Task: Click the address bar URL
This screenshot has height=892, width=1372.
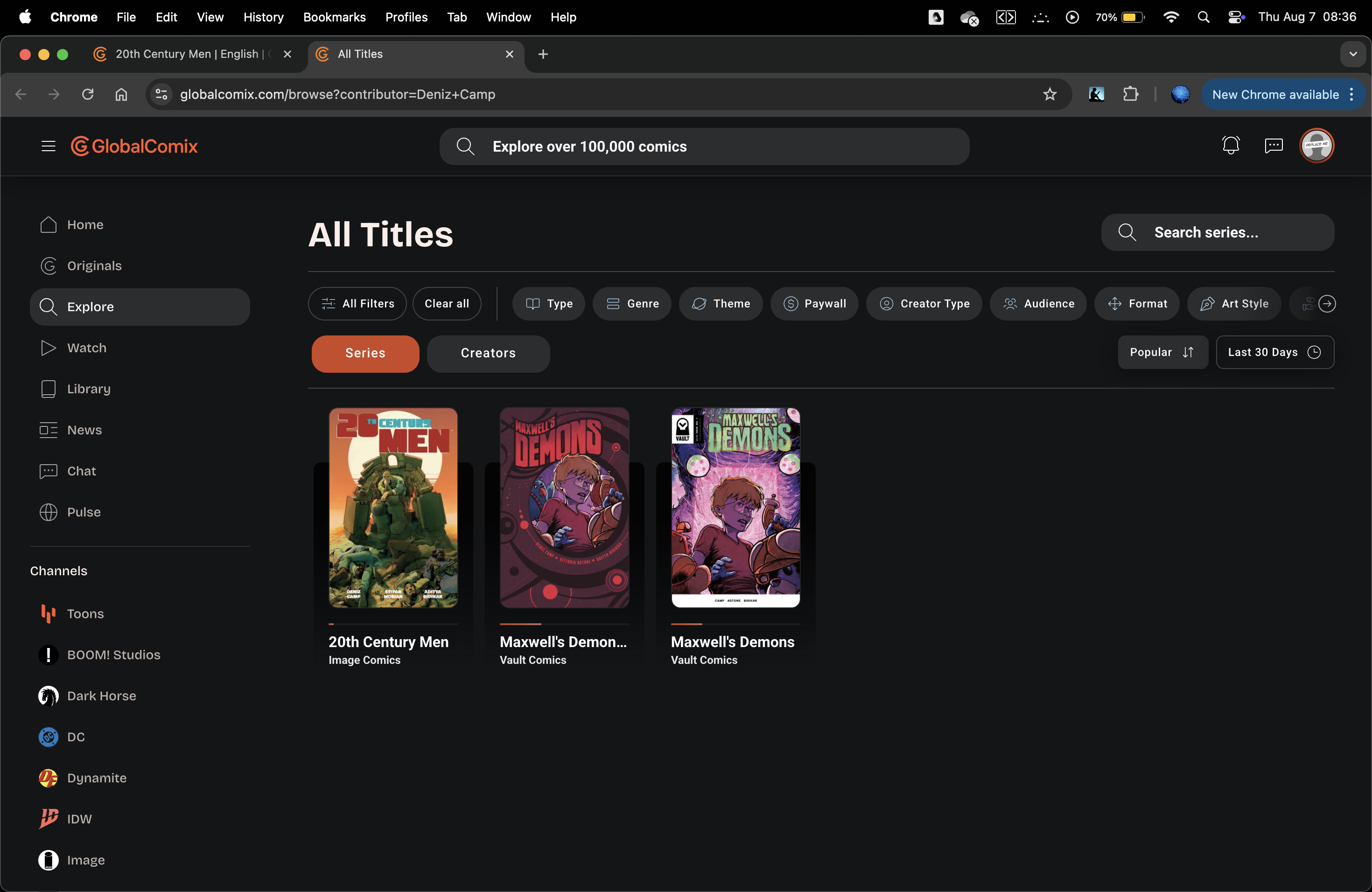Action: tap(338, 94)
